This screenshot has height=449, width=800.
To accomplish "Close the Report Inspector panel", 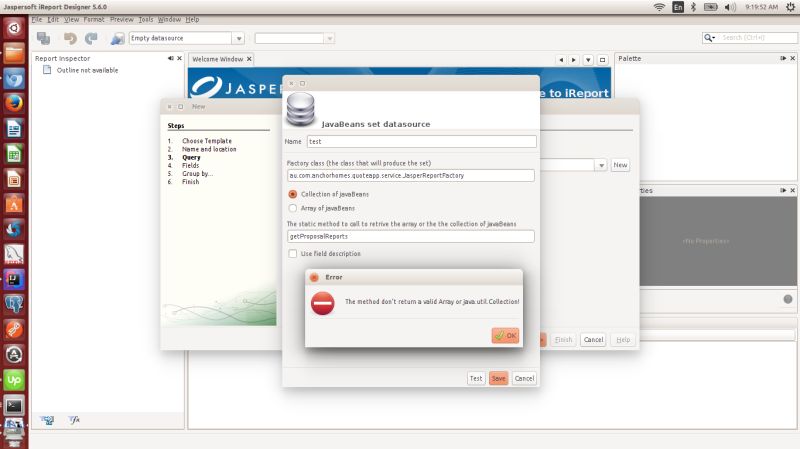I will [179, 58].
